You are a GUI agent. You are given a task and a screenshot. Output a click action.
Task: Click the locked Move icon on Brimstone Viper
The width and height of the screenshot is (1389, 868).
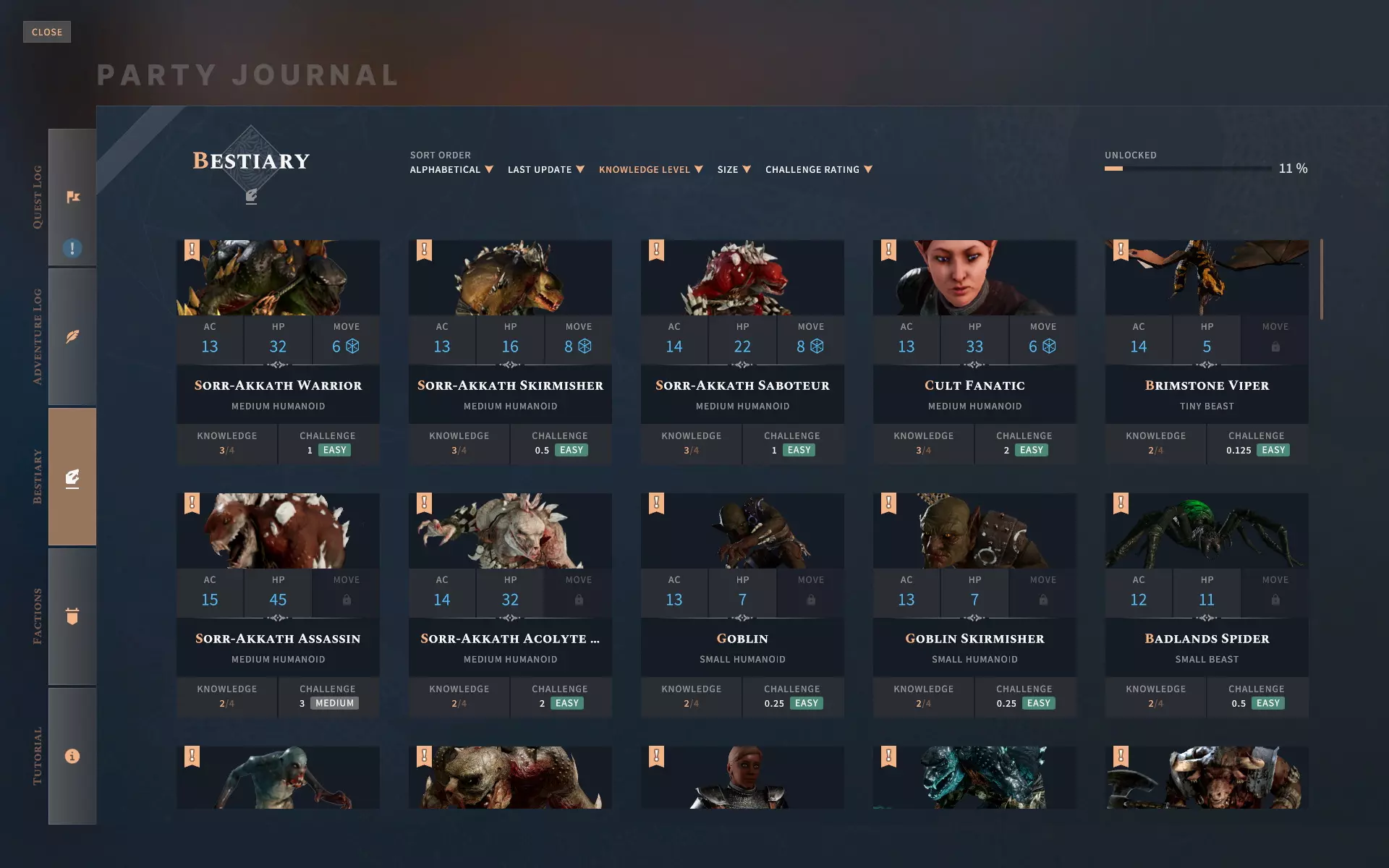[x=1275, y=347]
